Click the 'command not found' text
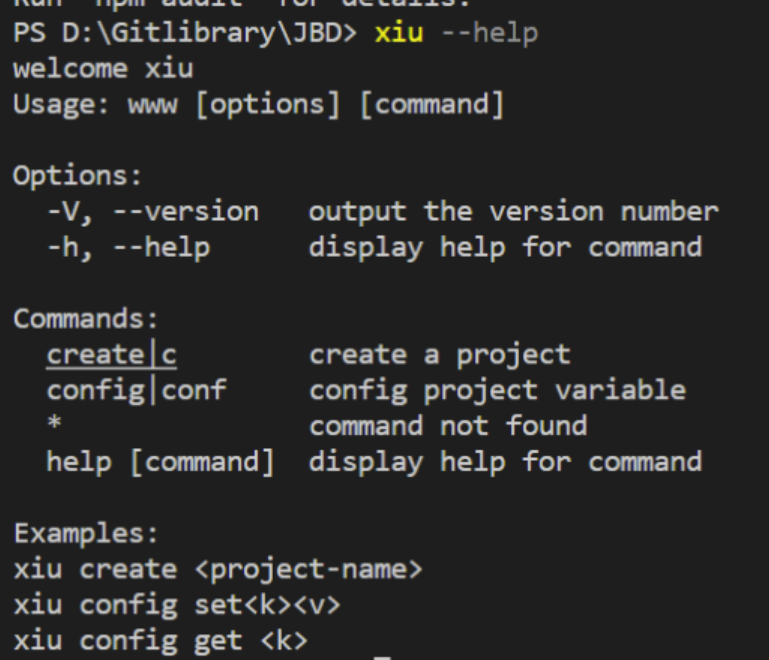 (447, 426)
